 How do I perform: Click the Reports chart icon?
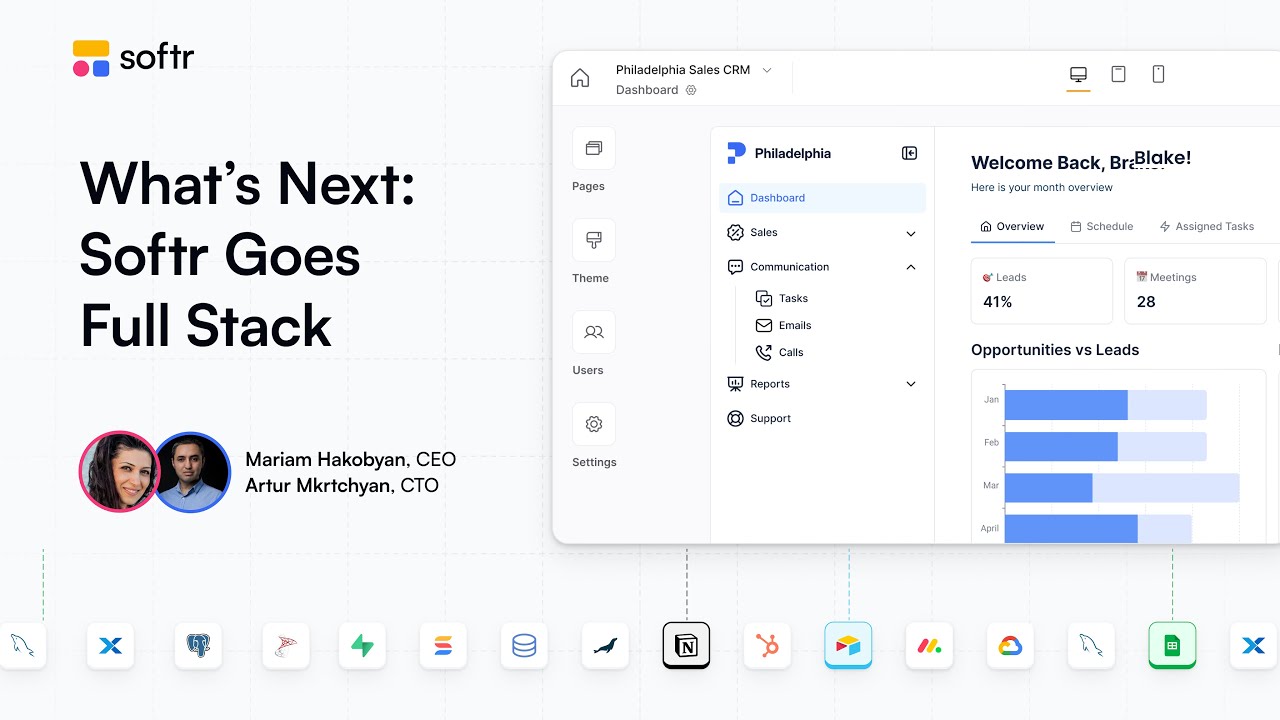point(735,384)
